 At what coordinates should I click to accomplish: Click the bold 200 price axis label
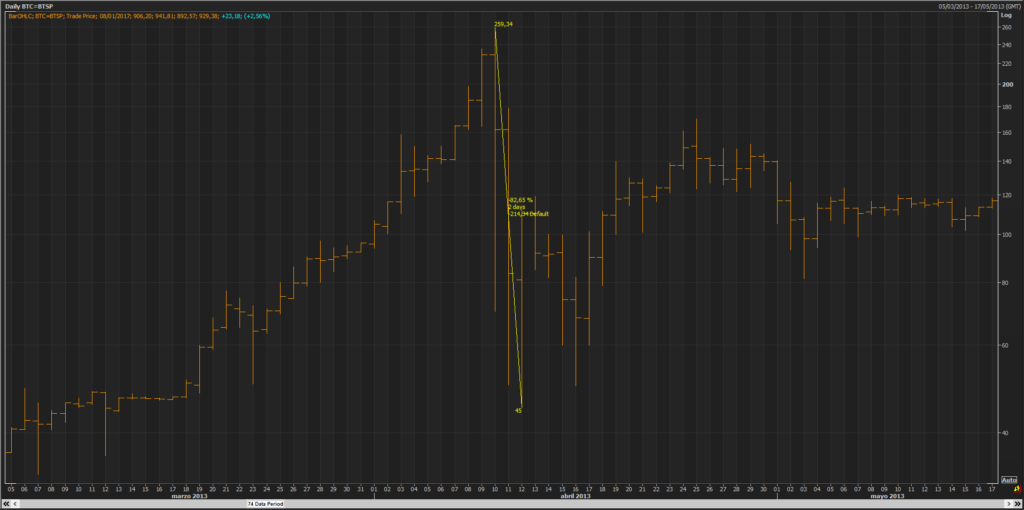coord(1006,84)
